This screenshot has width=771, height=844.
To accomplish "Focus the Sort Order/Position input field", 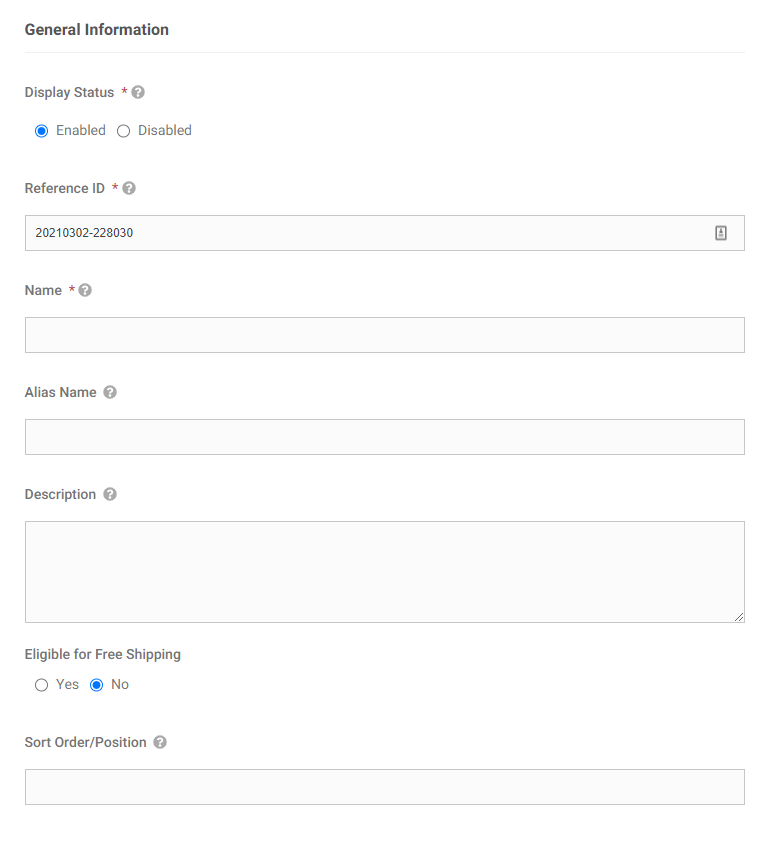I will coord(385,787).
